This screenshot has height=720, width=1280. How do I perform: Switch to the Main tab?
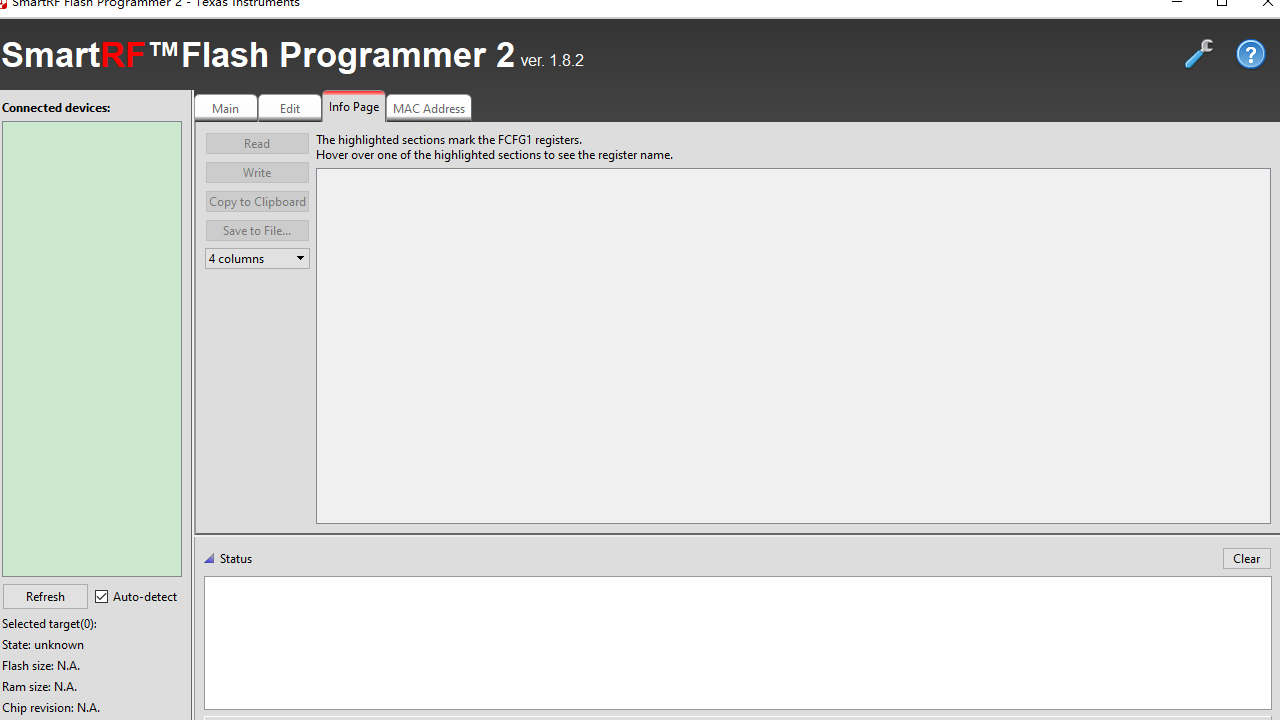pos(225,108)
